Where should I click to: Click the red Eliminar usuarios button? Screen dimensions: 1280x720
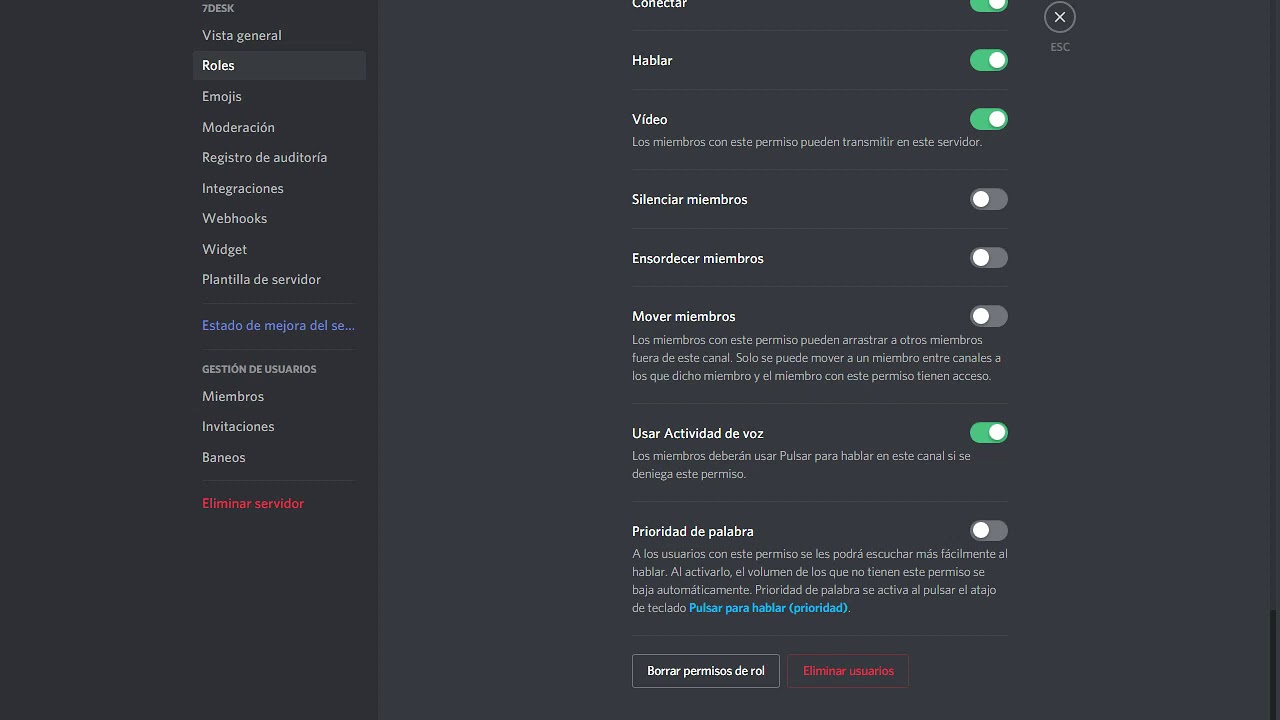pos(848,671)
